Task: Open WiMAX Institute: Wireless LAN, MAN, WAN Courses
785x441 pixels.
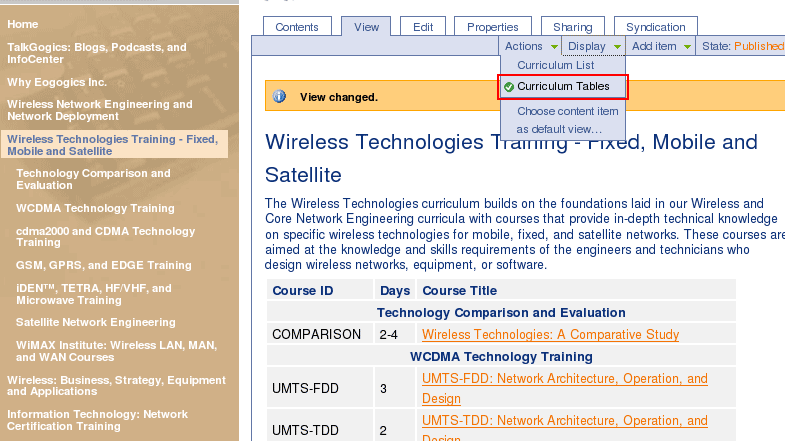Action: 116,351
